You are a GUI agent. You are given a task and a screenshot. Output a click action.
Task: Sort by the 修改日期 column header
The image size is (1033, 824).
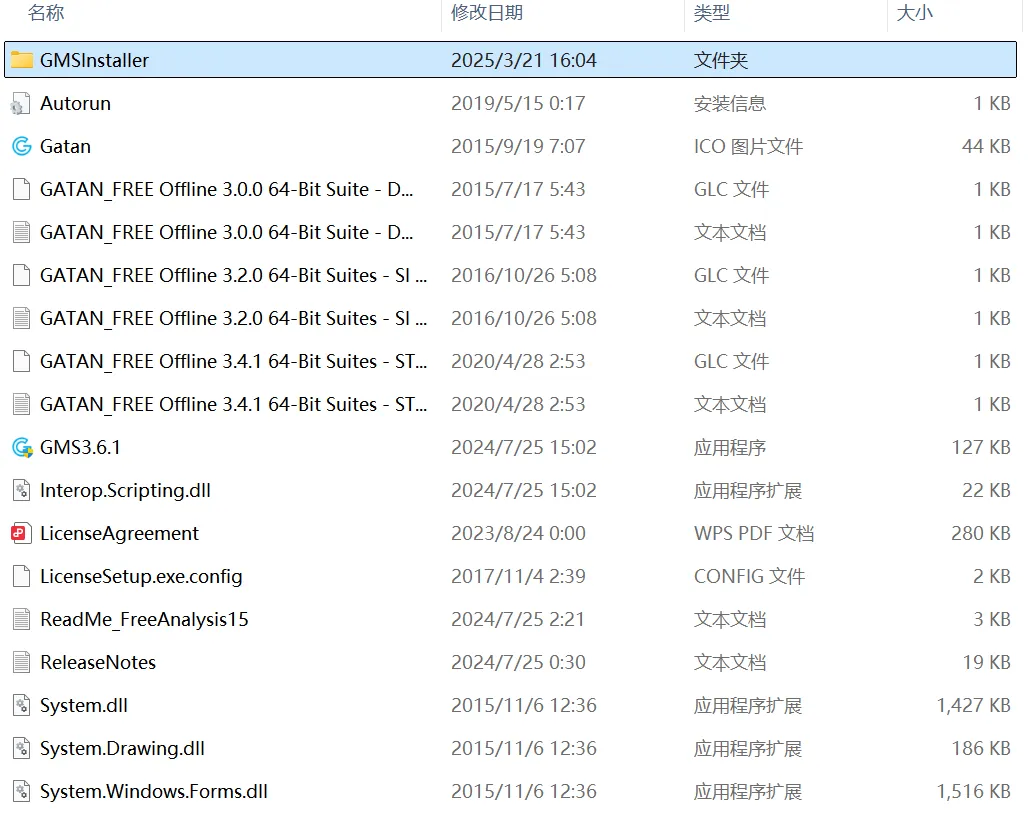(x=487, y=13)
